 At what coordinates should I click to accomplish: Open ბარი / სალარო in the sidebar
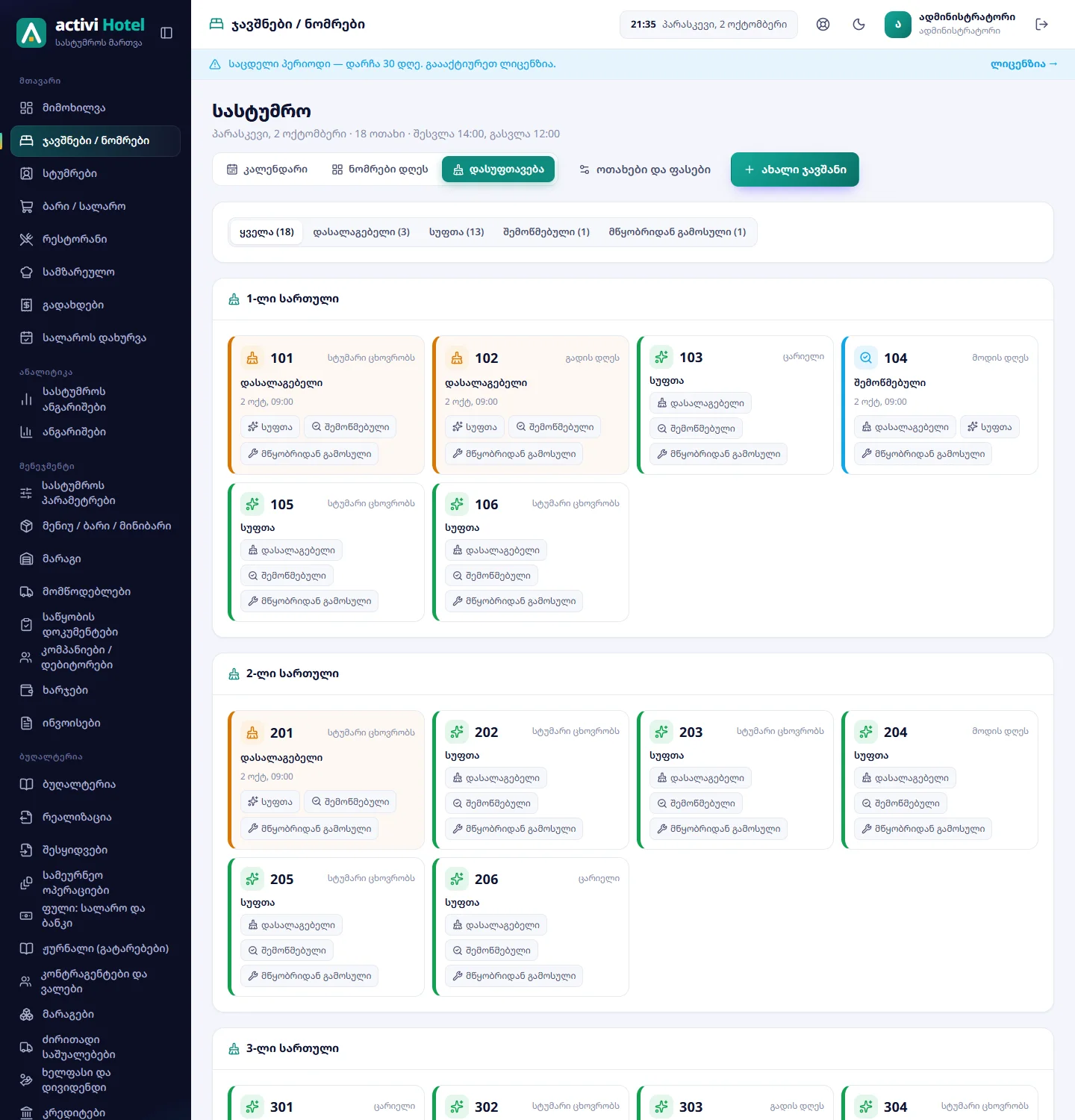[x=96, y=206]
